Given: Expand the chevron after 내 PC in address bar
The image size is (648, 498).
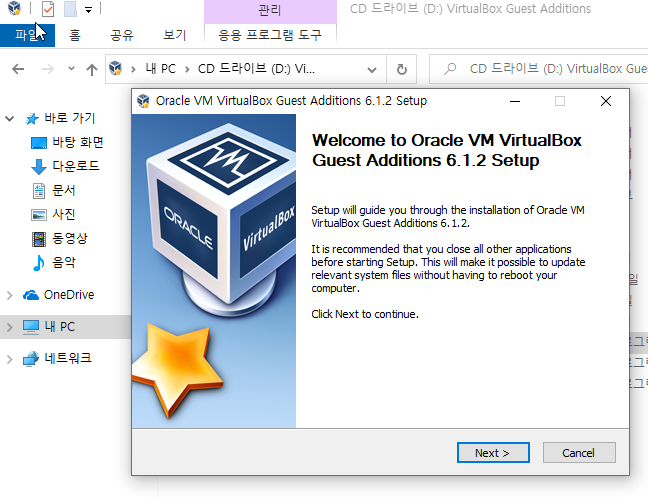Looking at the screenshot, I should (x=187, y=69).
